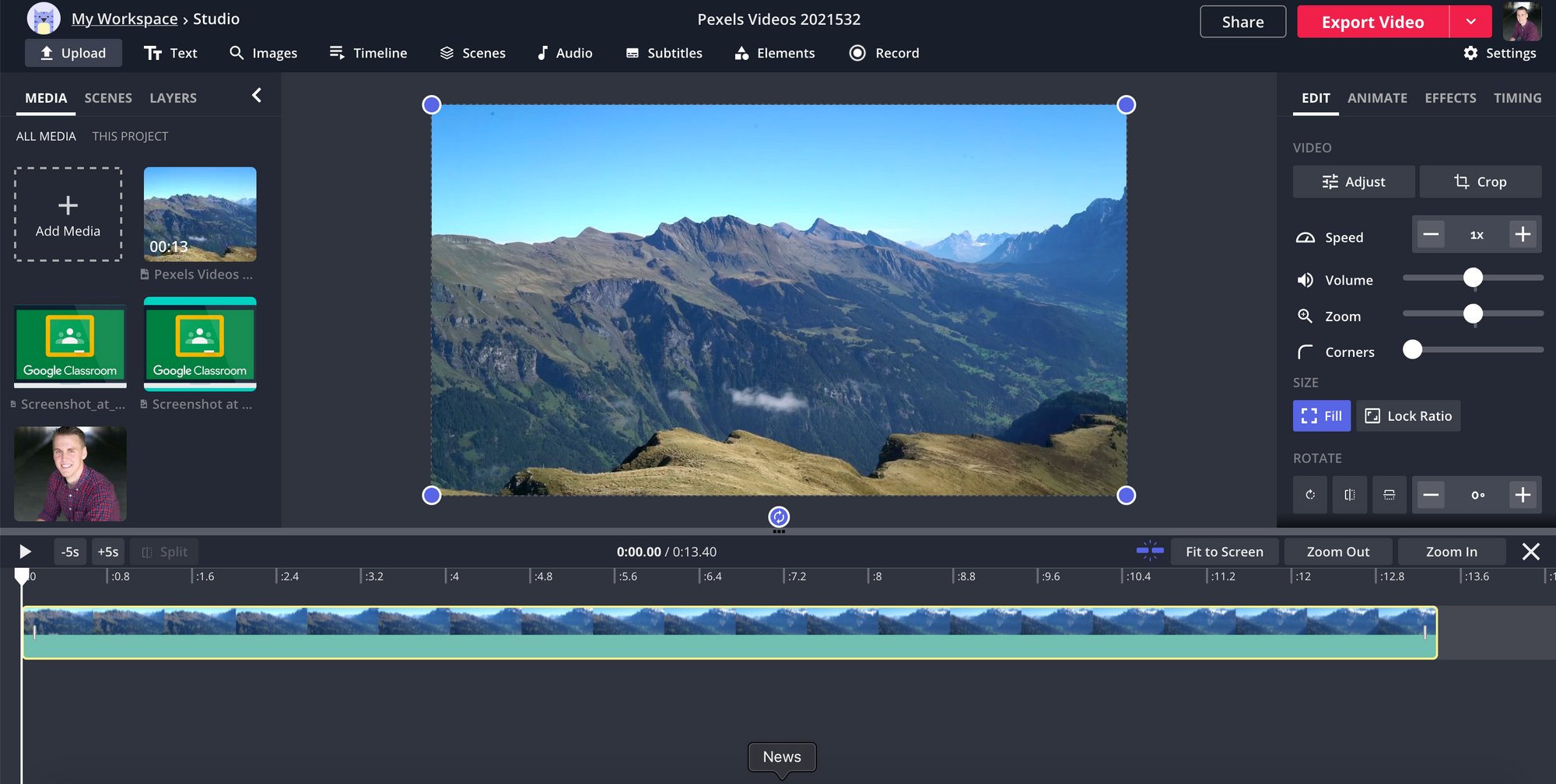This screenshot has height=784, width=1556.
Task: Toggle the Fill size option
Action: 1321,416
